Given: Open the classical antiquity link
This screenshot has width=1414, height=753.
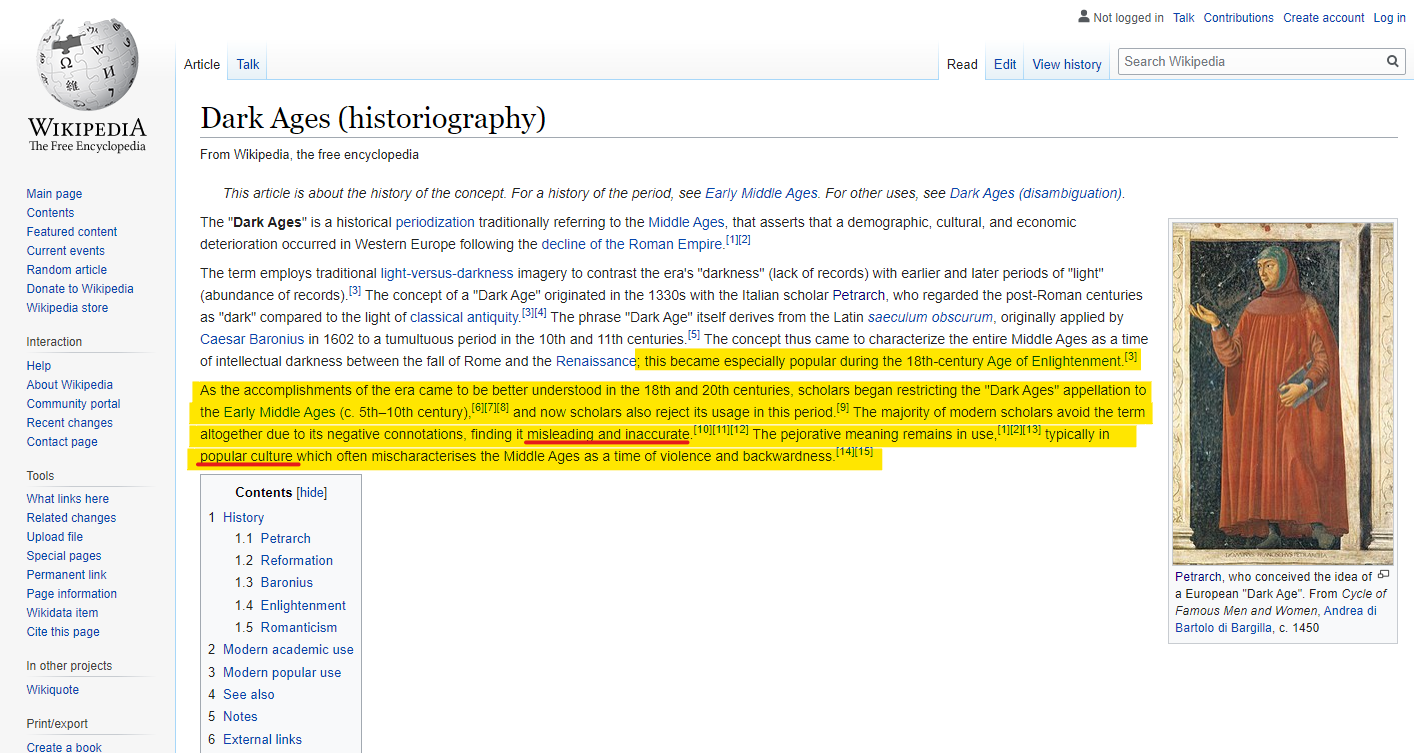Looking at the screenshot, I should (x=464, y=317).
